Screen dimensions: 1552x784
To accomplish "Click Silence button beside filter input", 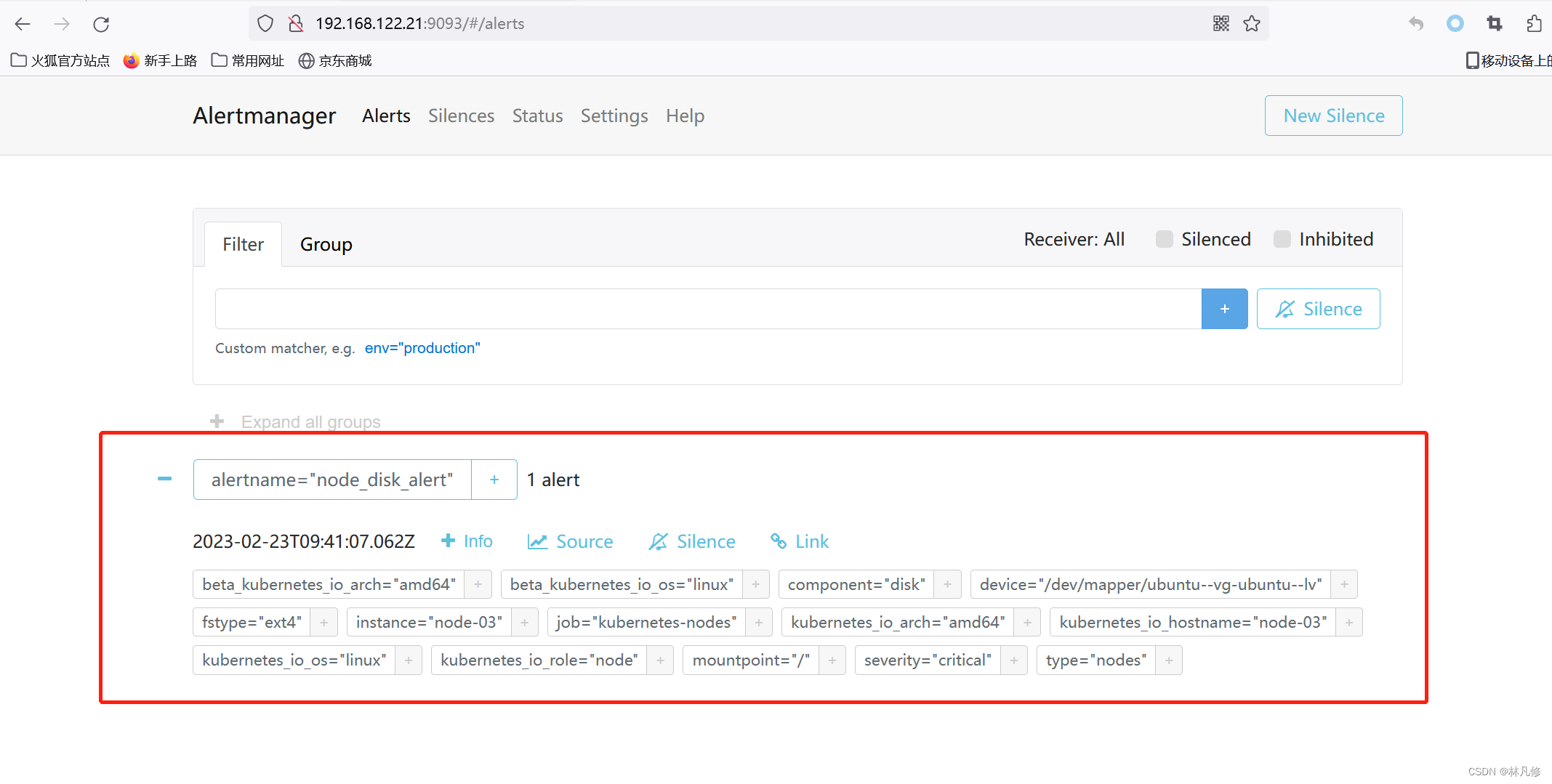I will tap(1318, 309).
